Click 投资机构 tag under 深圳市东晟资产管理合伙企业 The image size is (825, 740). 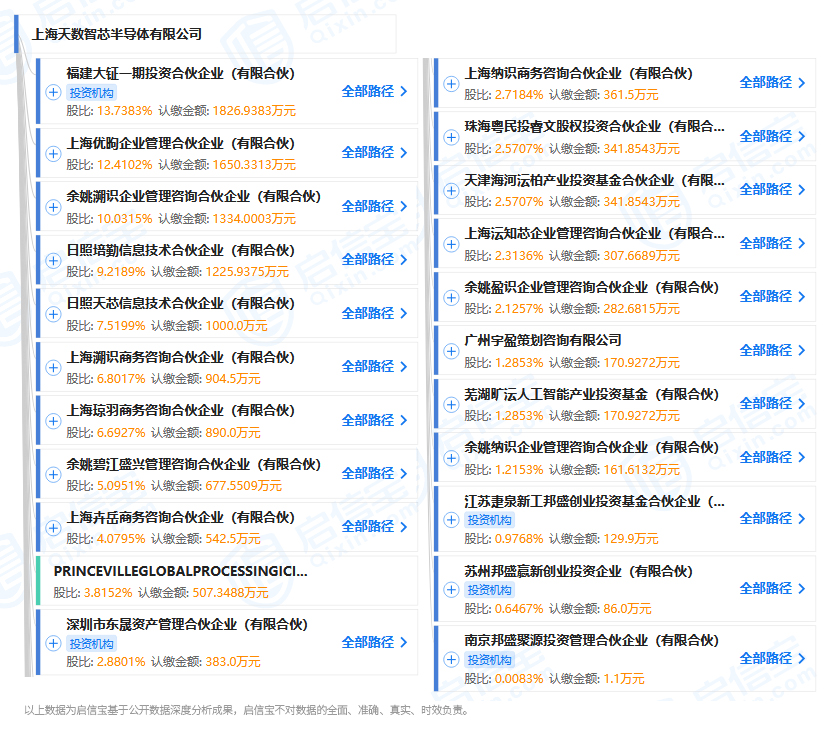coord(92,644)
